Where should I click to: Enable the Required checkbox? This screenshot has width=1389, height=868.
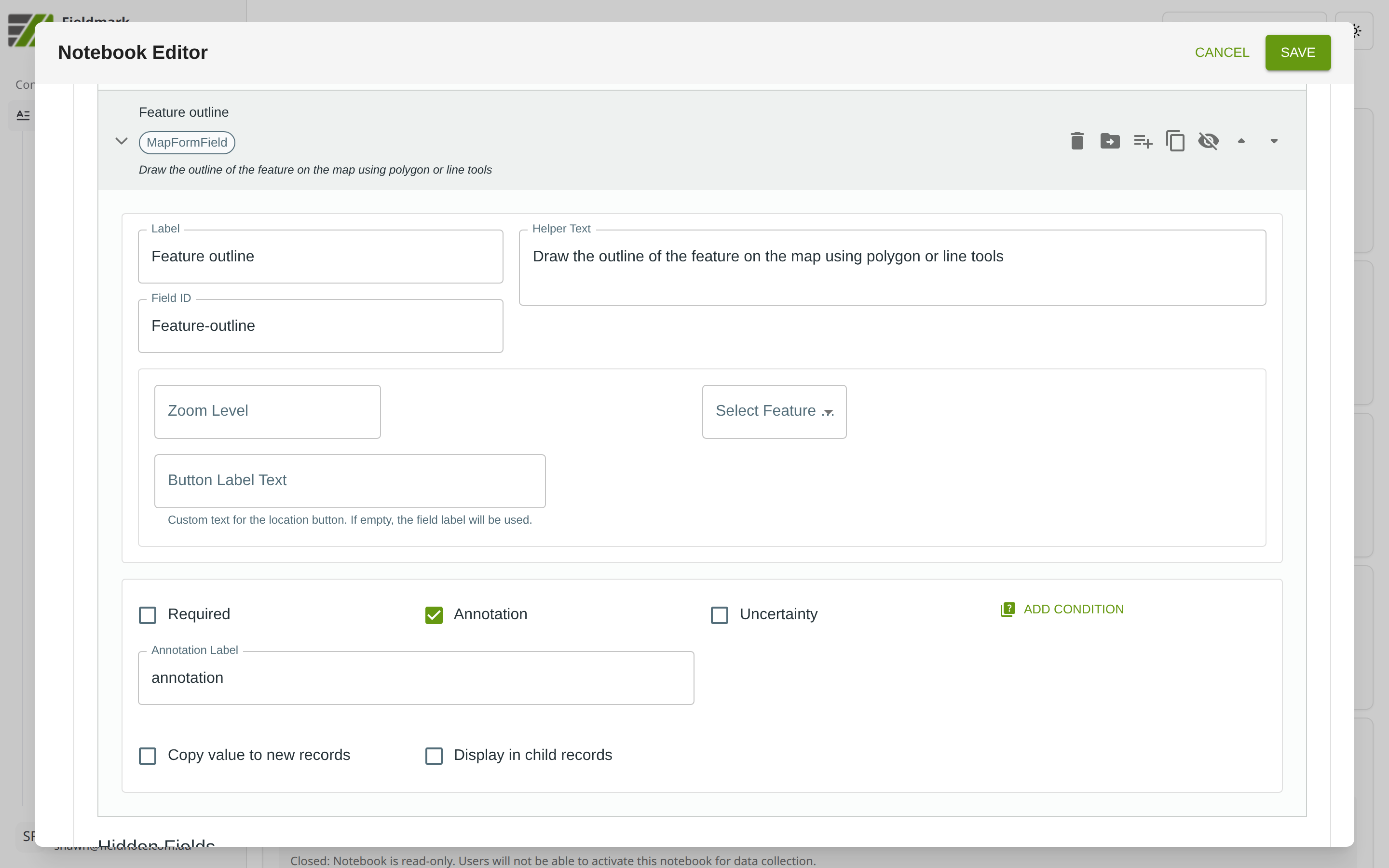tap(148, 615)
